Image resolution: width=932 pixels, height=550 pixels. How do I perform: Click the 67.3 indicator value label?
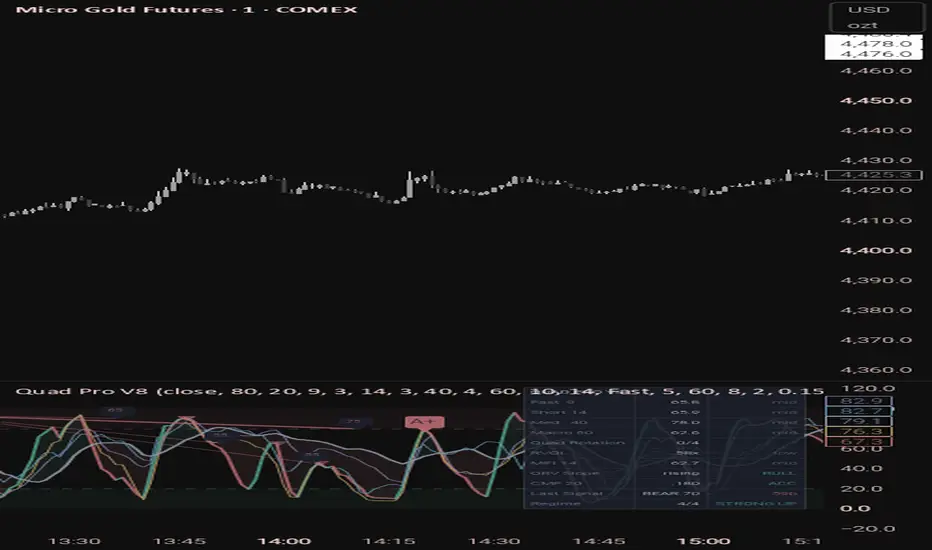coord(859,442)
